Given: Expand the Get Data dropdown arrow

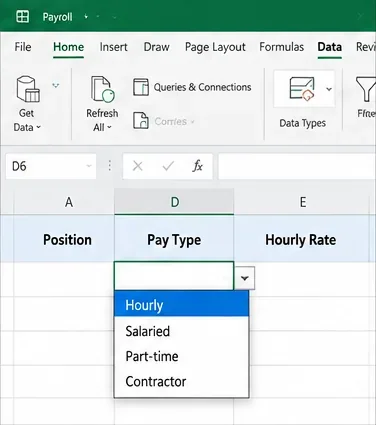Looking at the screenshot, I should coord(38,127).
